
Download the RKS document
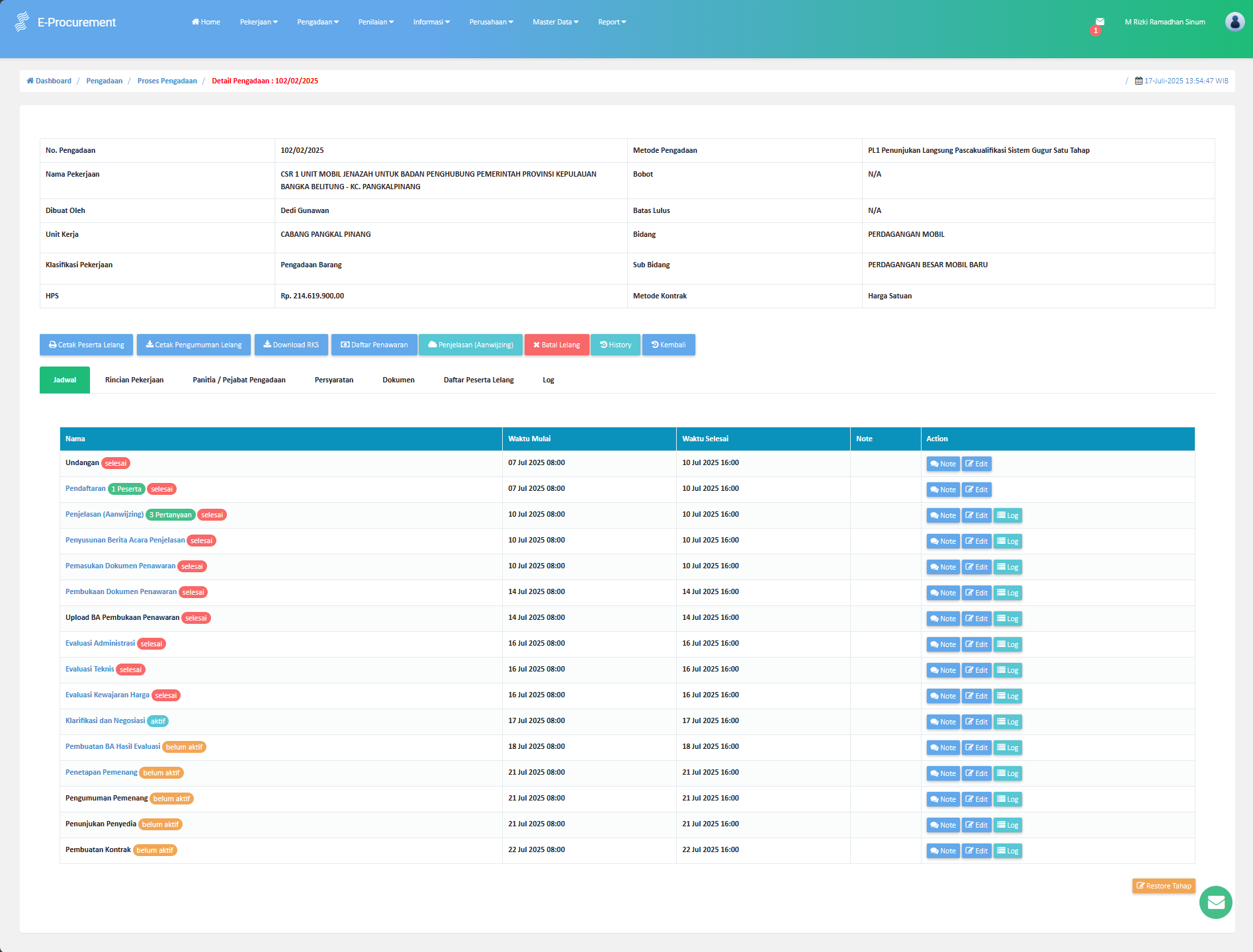pos(291,345)
